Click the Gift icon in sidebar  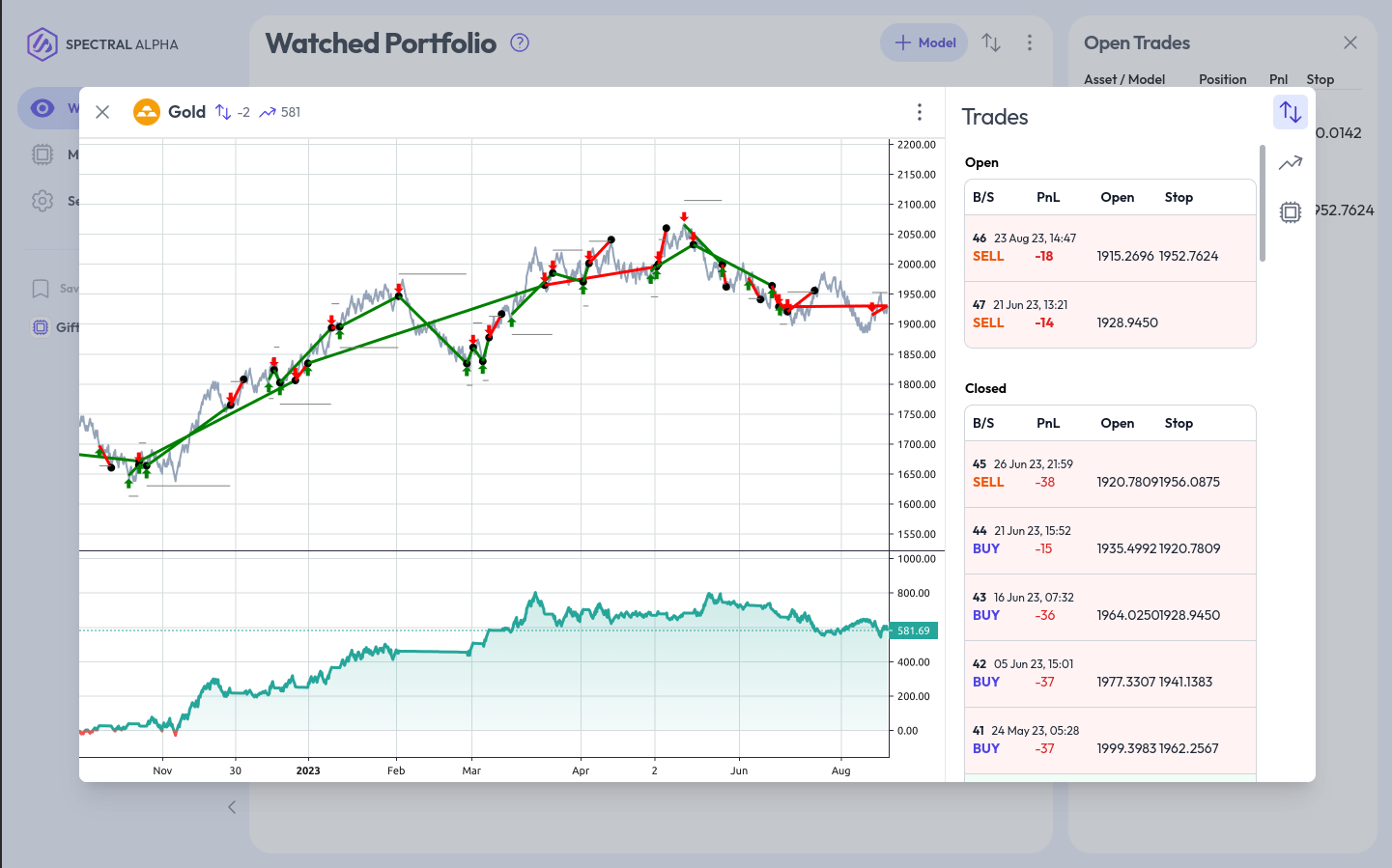pos(41,327)
